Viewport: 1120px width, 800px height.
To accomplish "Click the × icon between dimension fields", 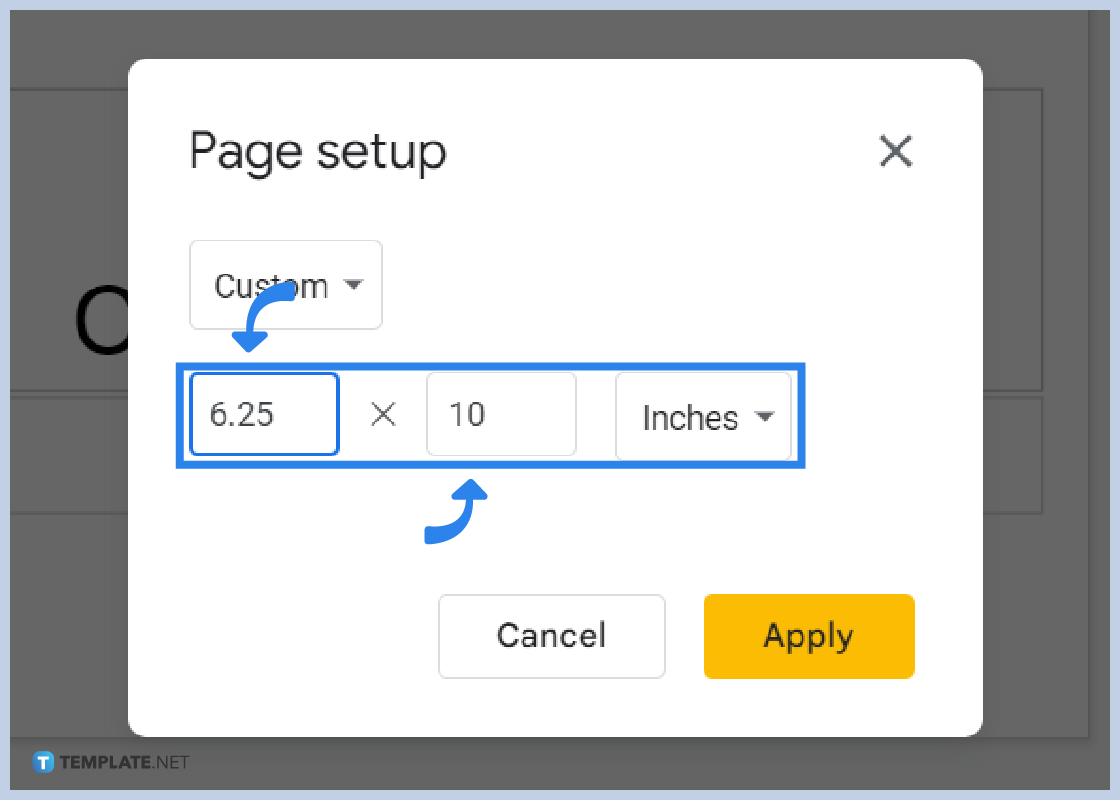I will point(383,414).
